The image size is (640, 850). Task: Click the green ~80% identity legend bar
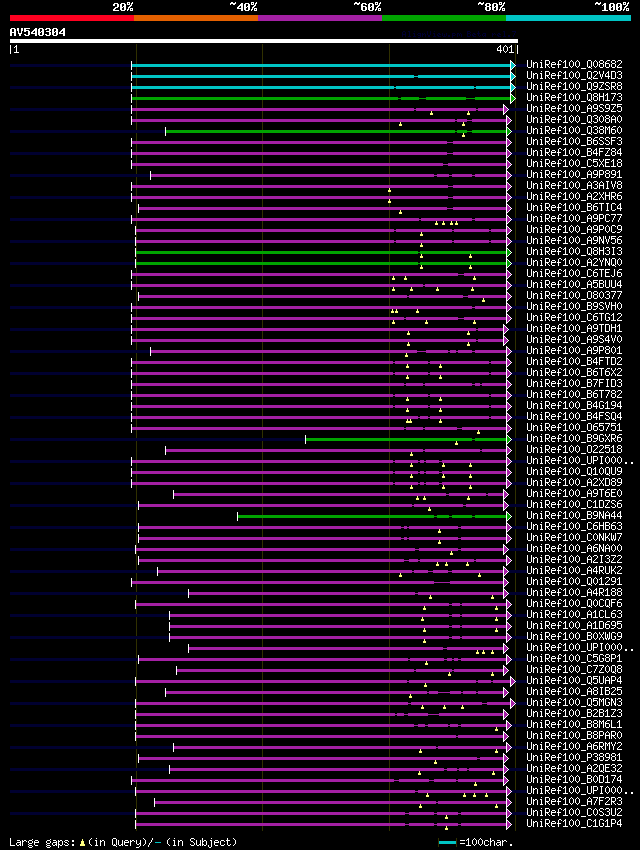(x=444, y=18)
